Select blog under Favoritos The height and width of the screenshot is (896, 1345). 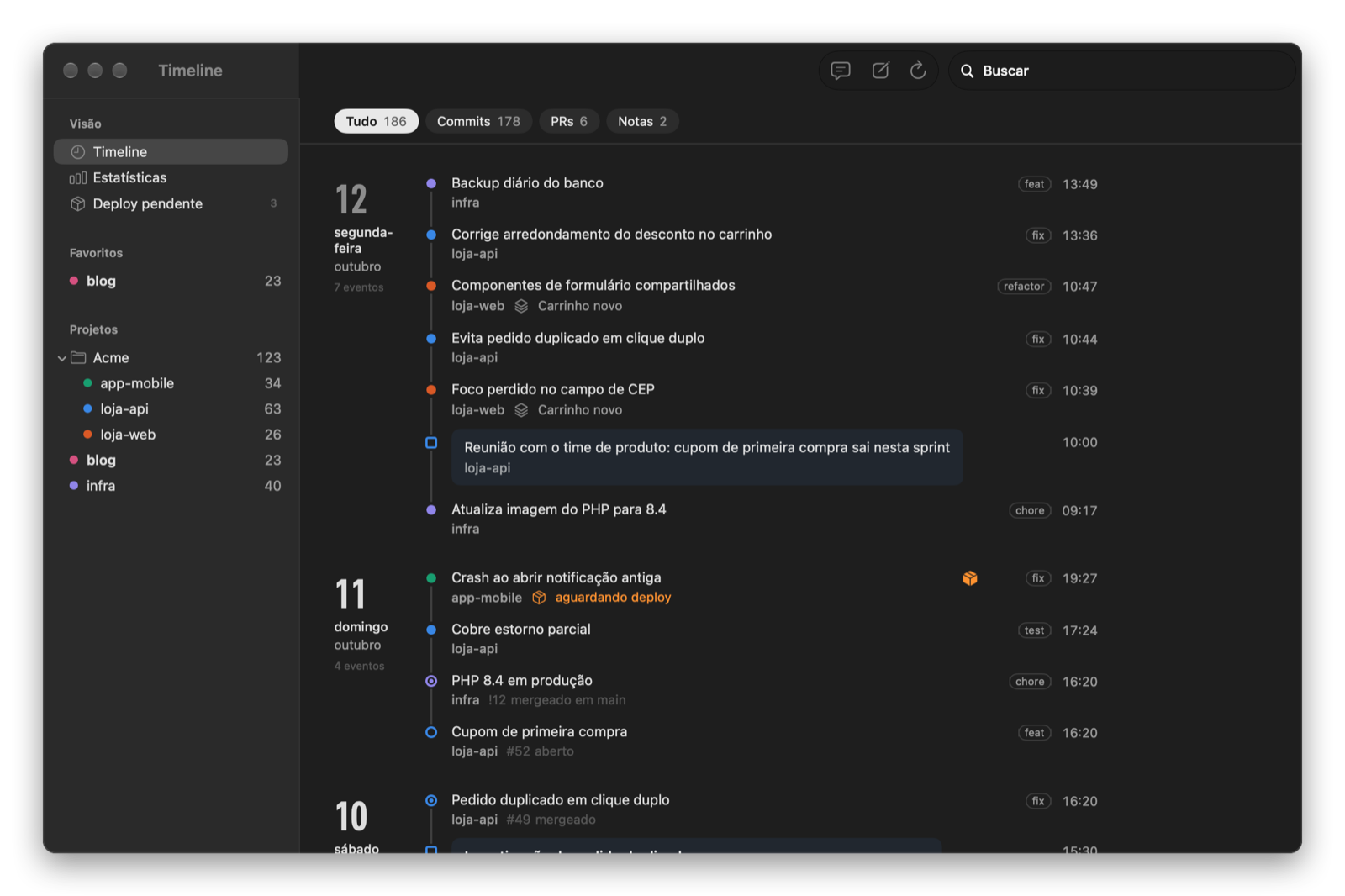click(171, 282)
